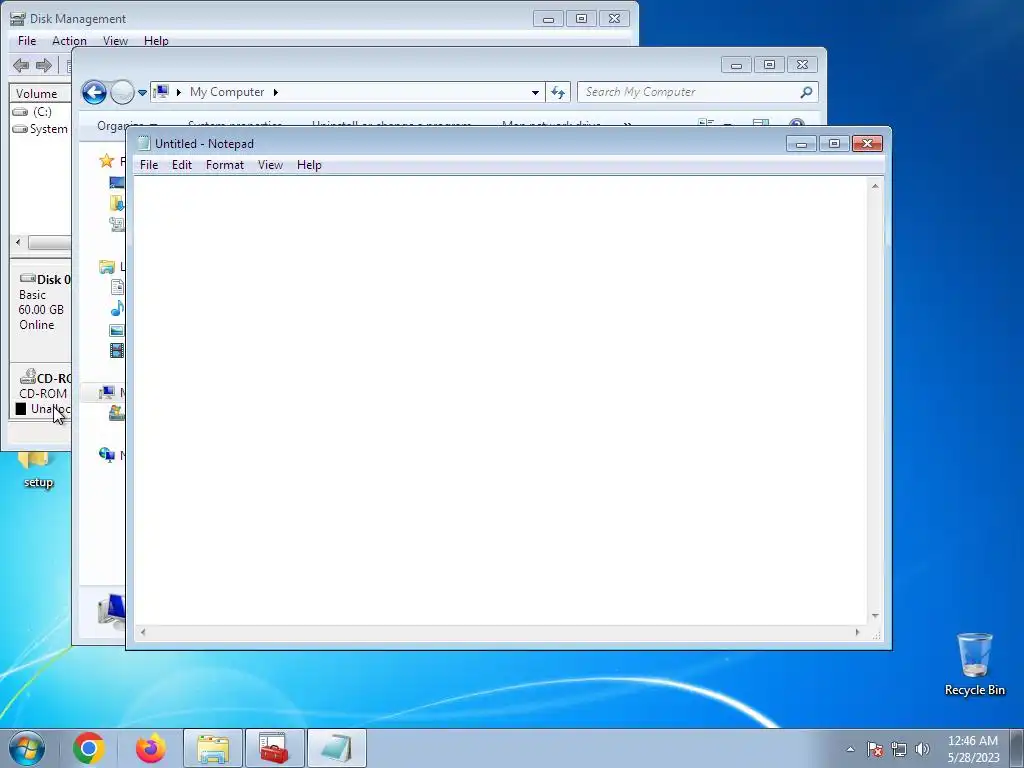The image size is (1024, 768).
Task: Select the Videos library icon in navigation pane
Action: click(117, 351)
